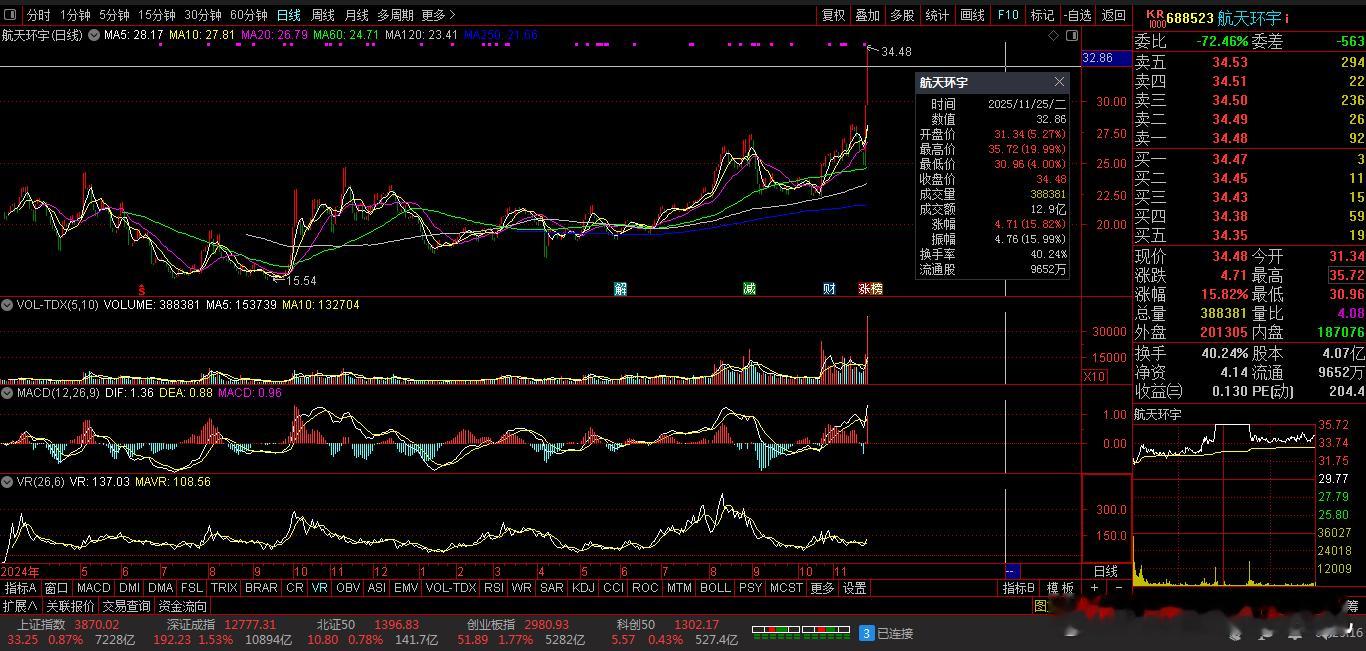Click the red $ marker under chart
Image resolution: width=1366 pixels, height=651 pixels.
pos(141,289)
